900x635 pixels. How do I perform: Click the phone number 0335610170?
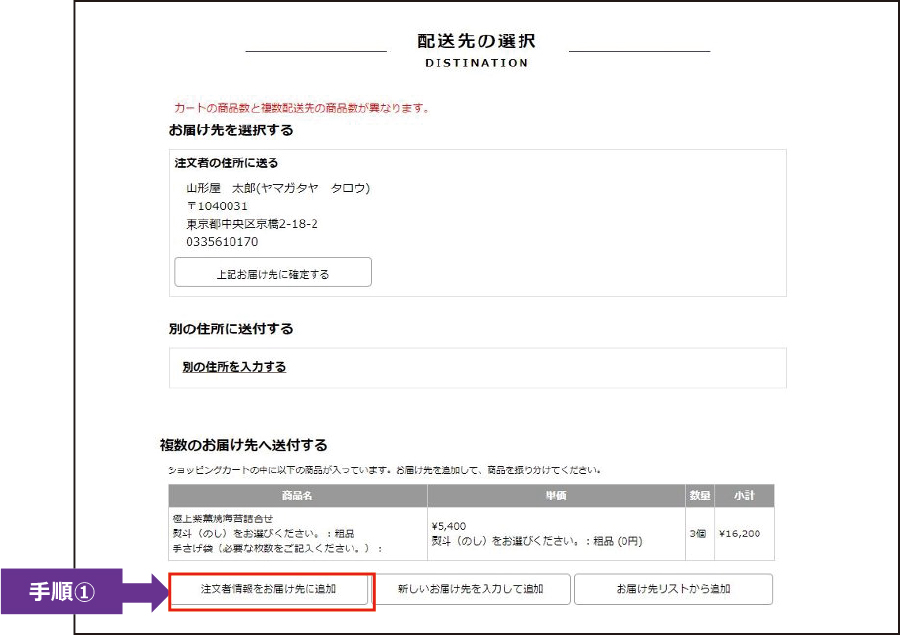click(222, 242)
